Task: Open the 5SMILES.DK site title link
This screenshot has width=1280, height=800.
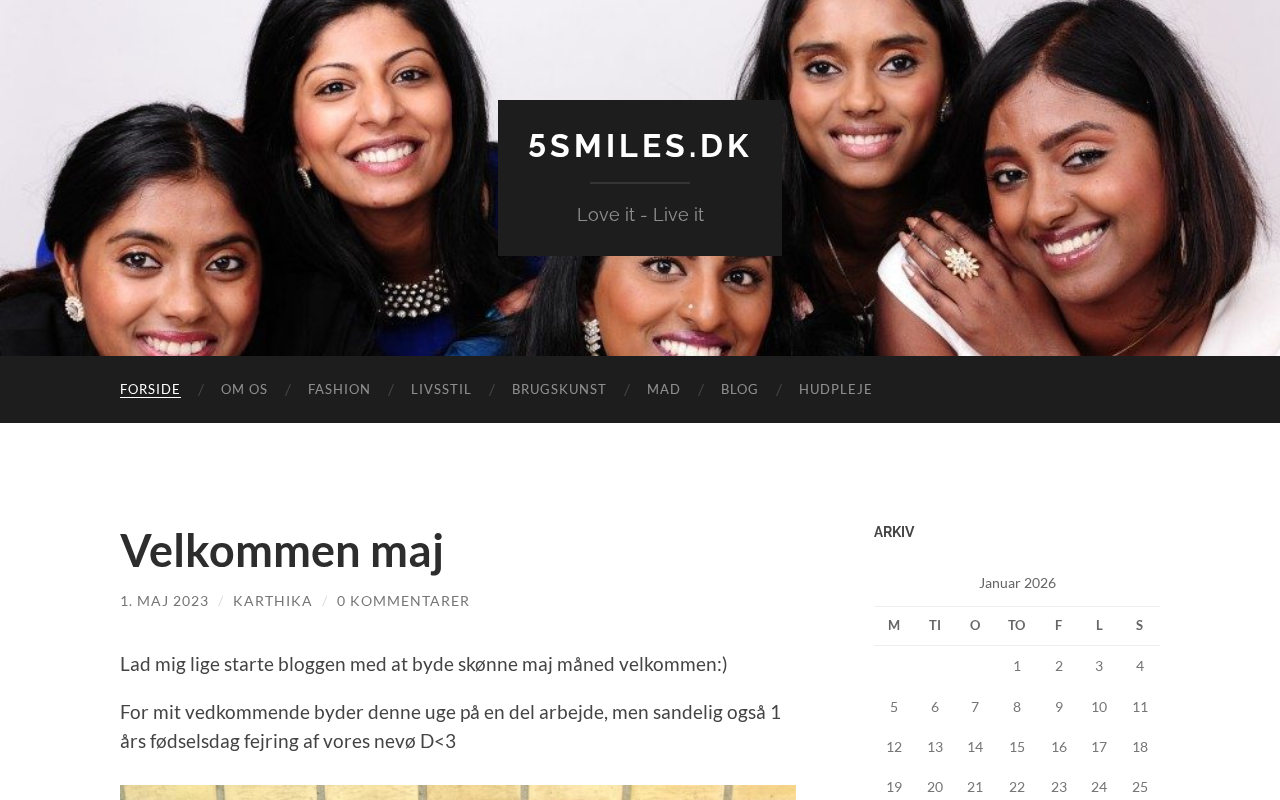Action: point(640,146)
